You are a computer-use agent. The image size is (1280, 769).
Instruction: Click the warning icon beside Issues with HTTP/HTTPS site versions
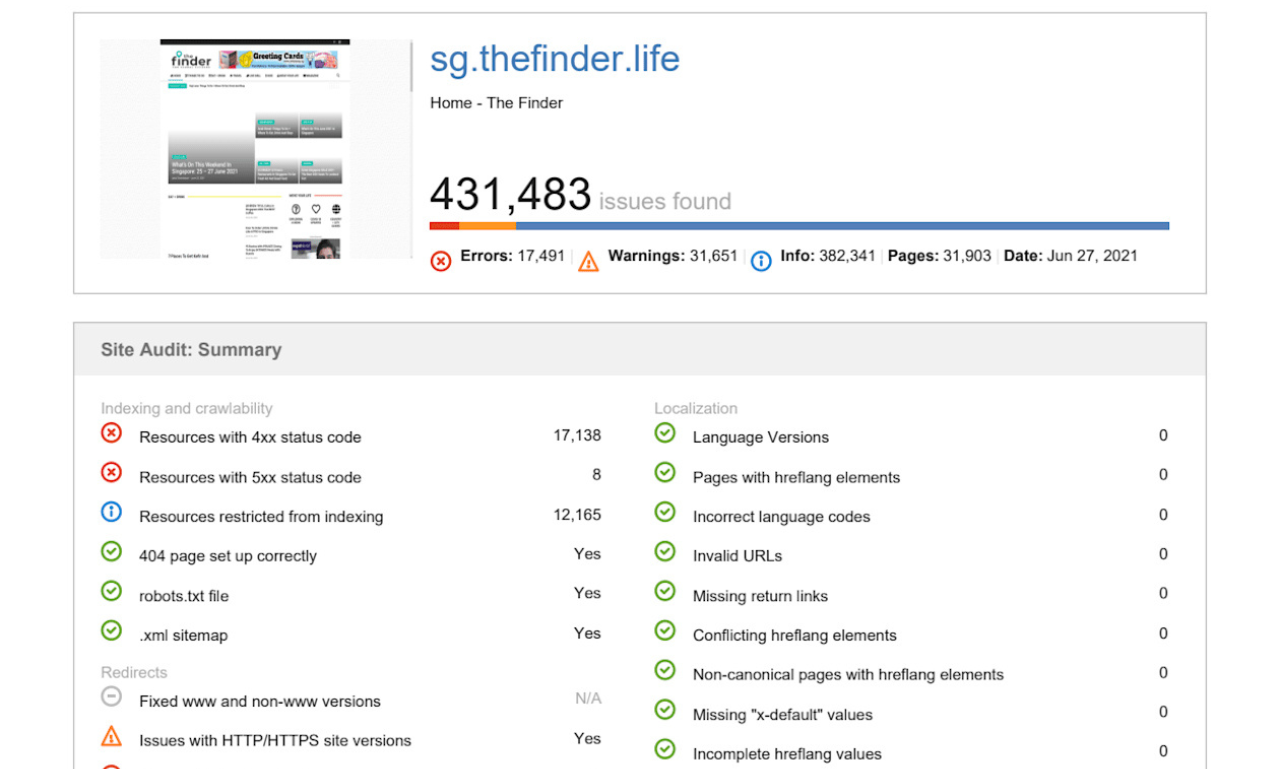coord(111,737)
